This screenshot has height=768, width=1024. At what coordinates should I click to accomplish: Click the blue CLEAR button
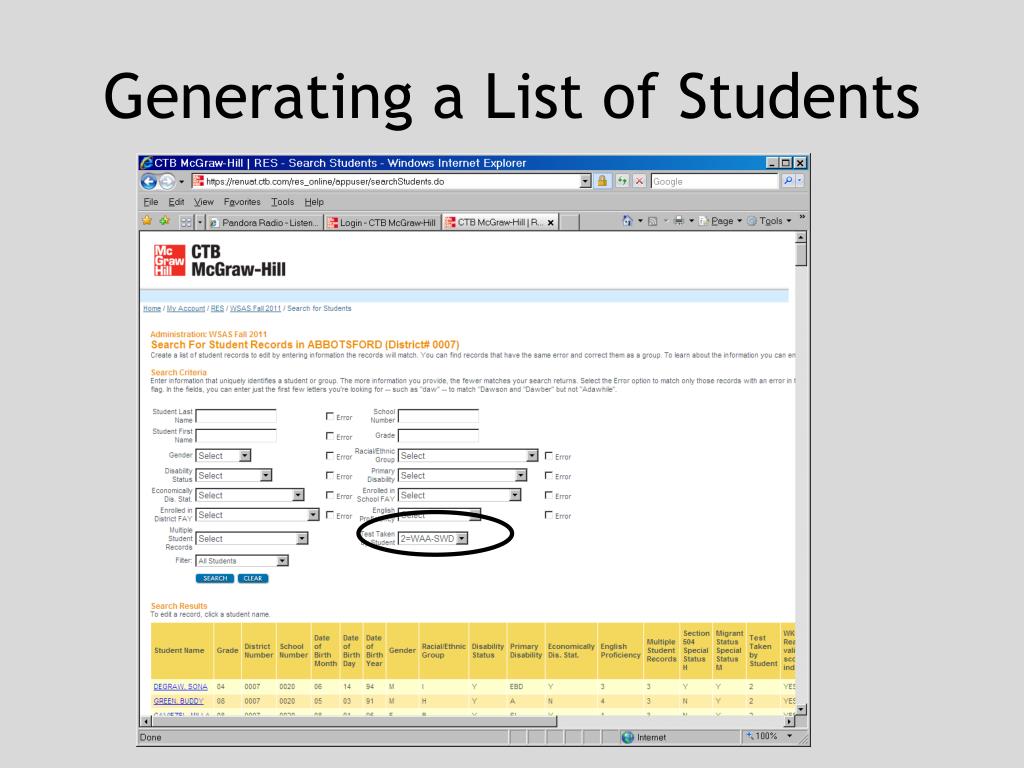(253, 579)
